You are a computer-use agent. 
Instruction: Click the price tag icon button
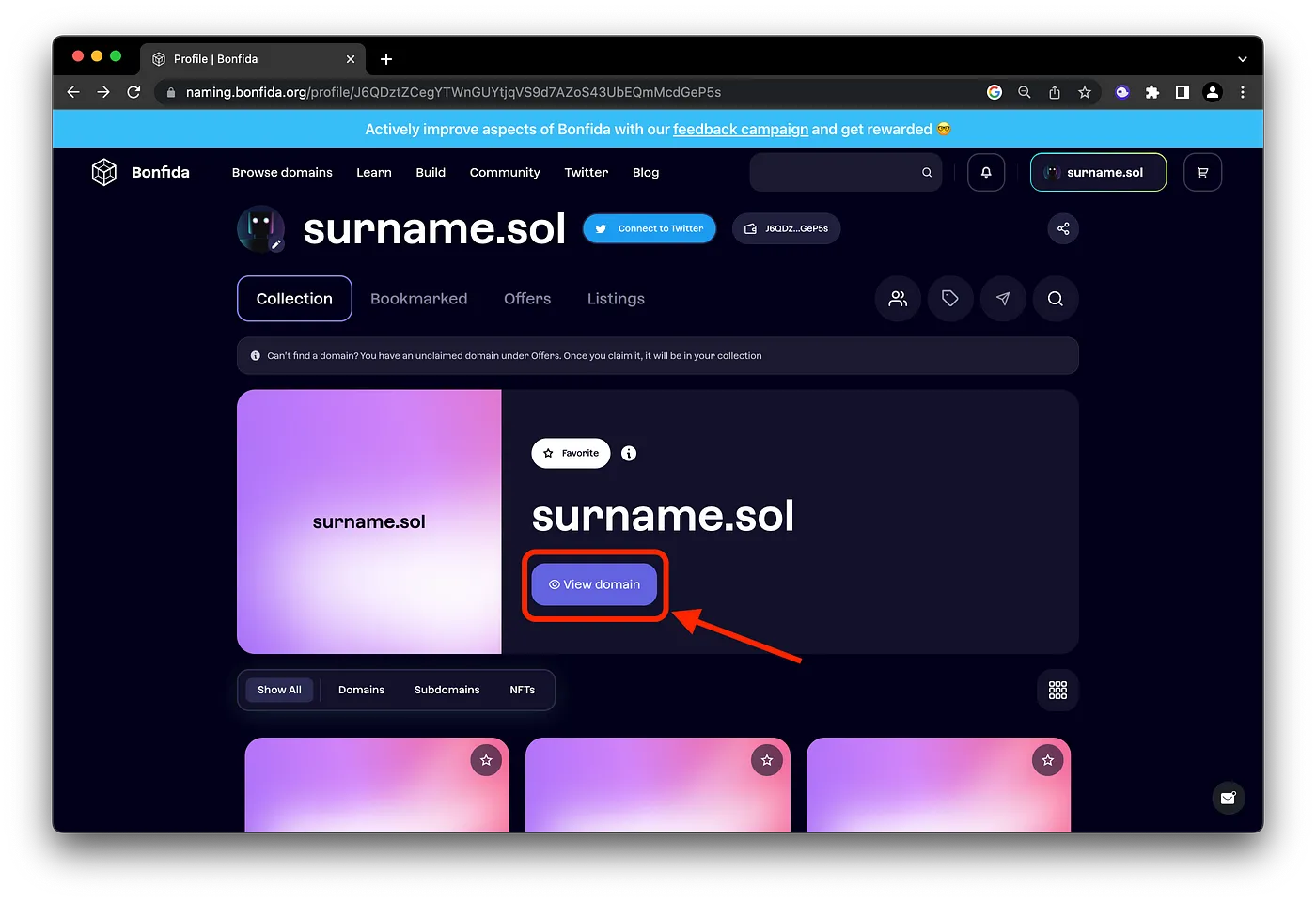click(950, 299)
